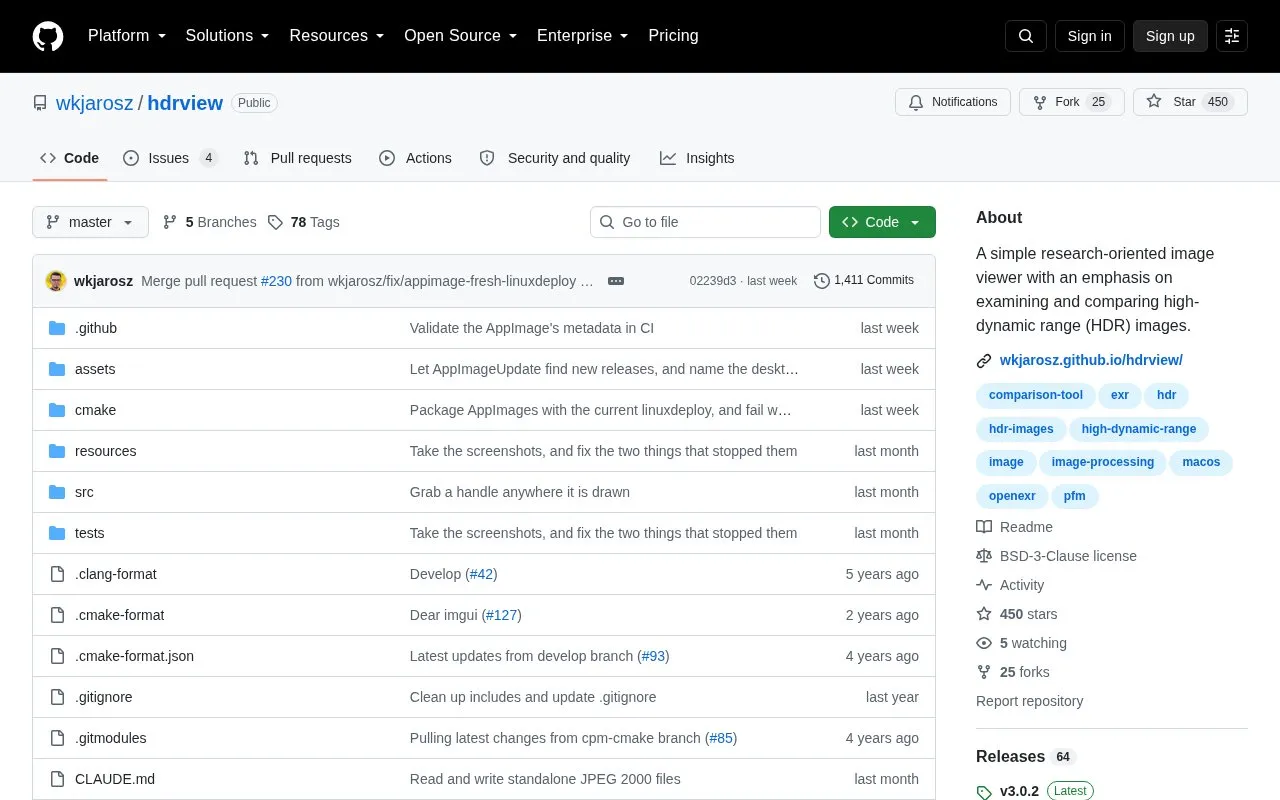1280x800 pixels.
Task: Click the link icon beside website URL
Action: tap(984, 360)
